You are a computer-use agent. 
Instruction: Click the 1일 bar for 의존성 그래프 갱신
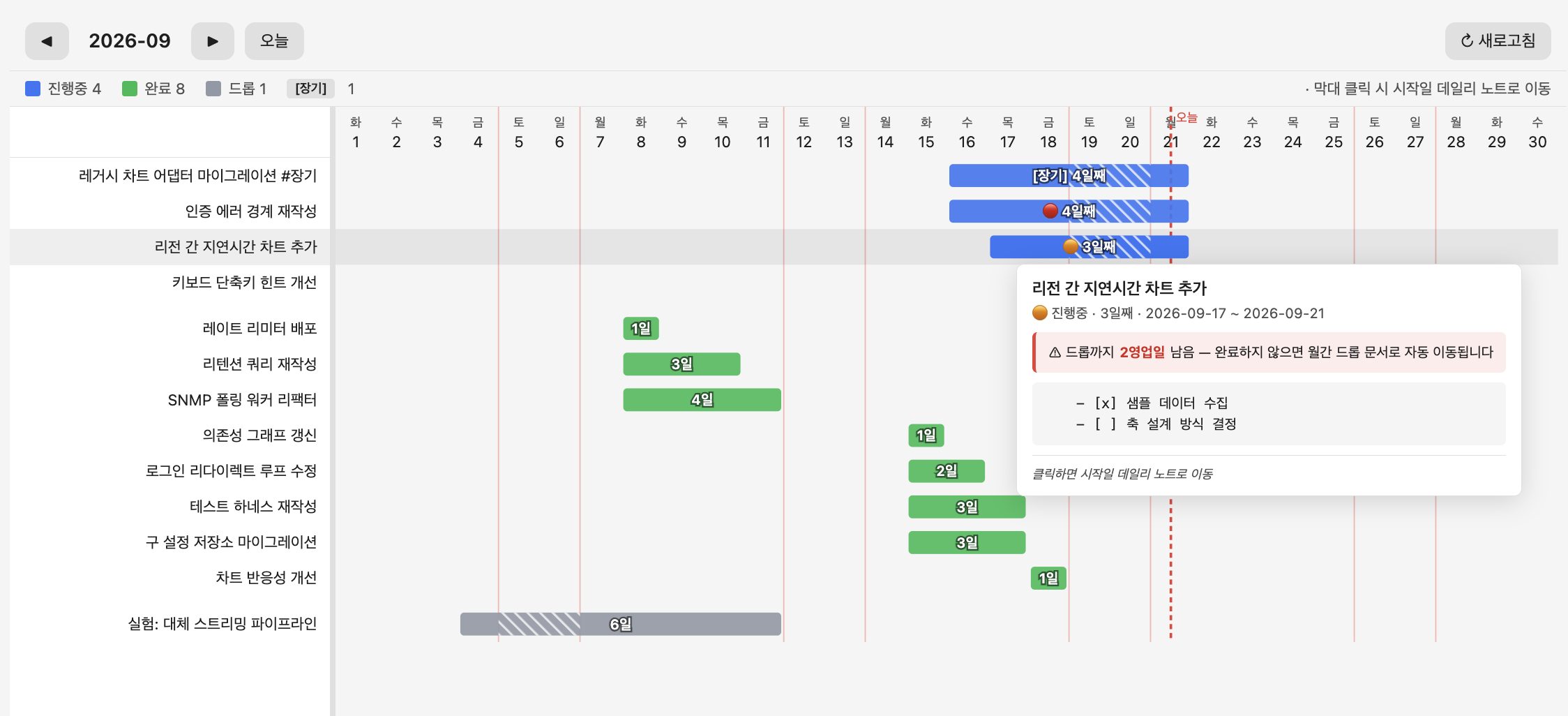point(926,435)
